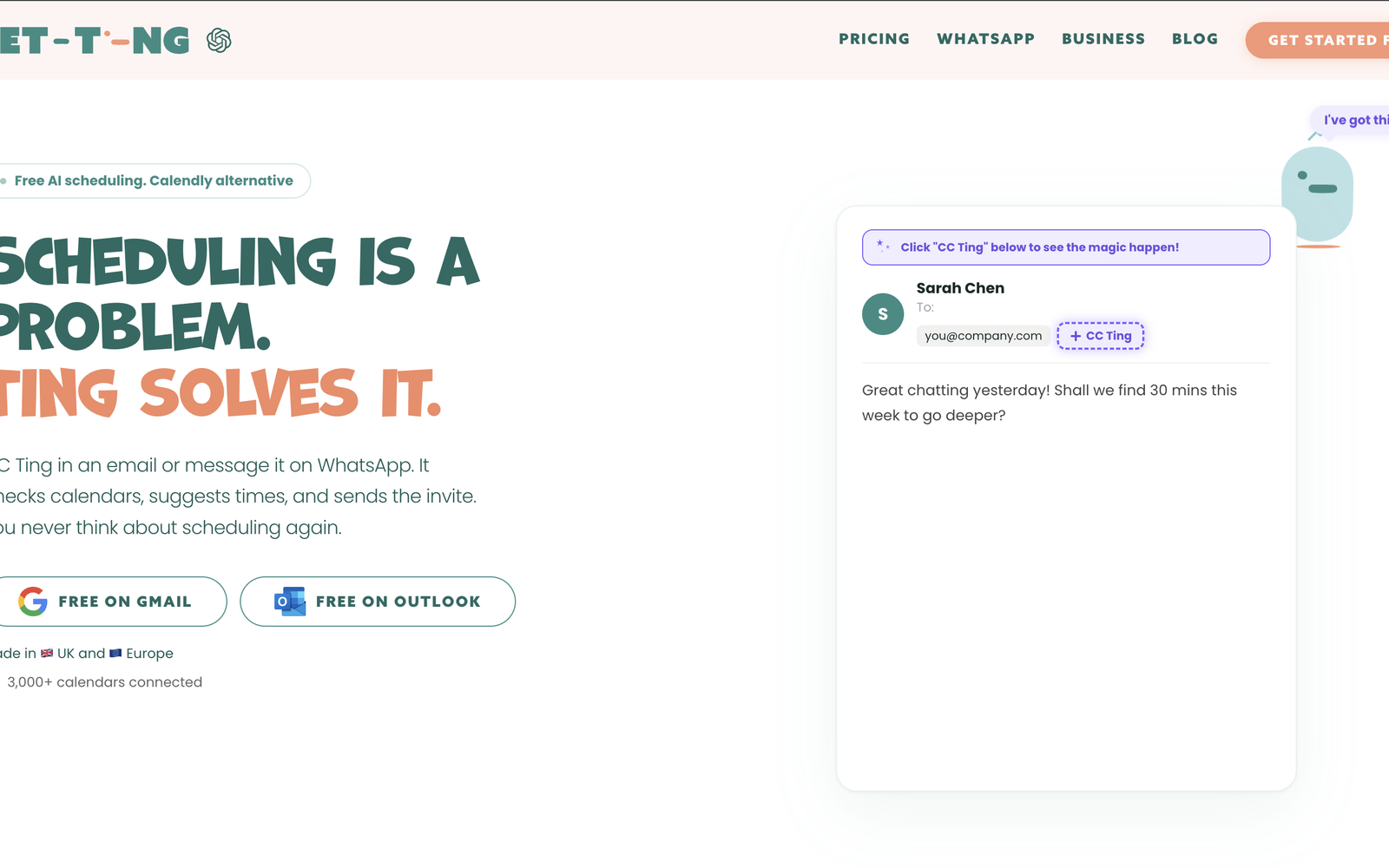Image resolution: width=1389 pixels, height=868 pixels.
Task: Click the UK flag icon
Action: (x=47, y=653)
